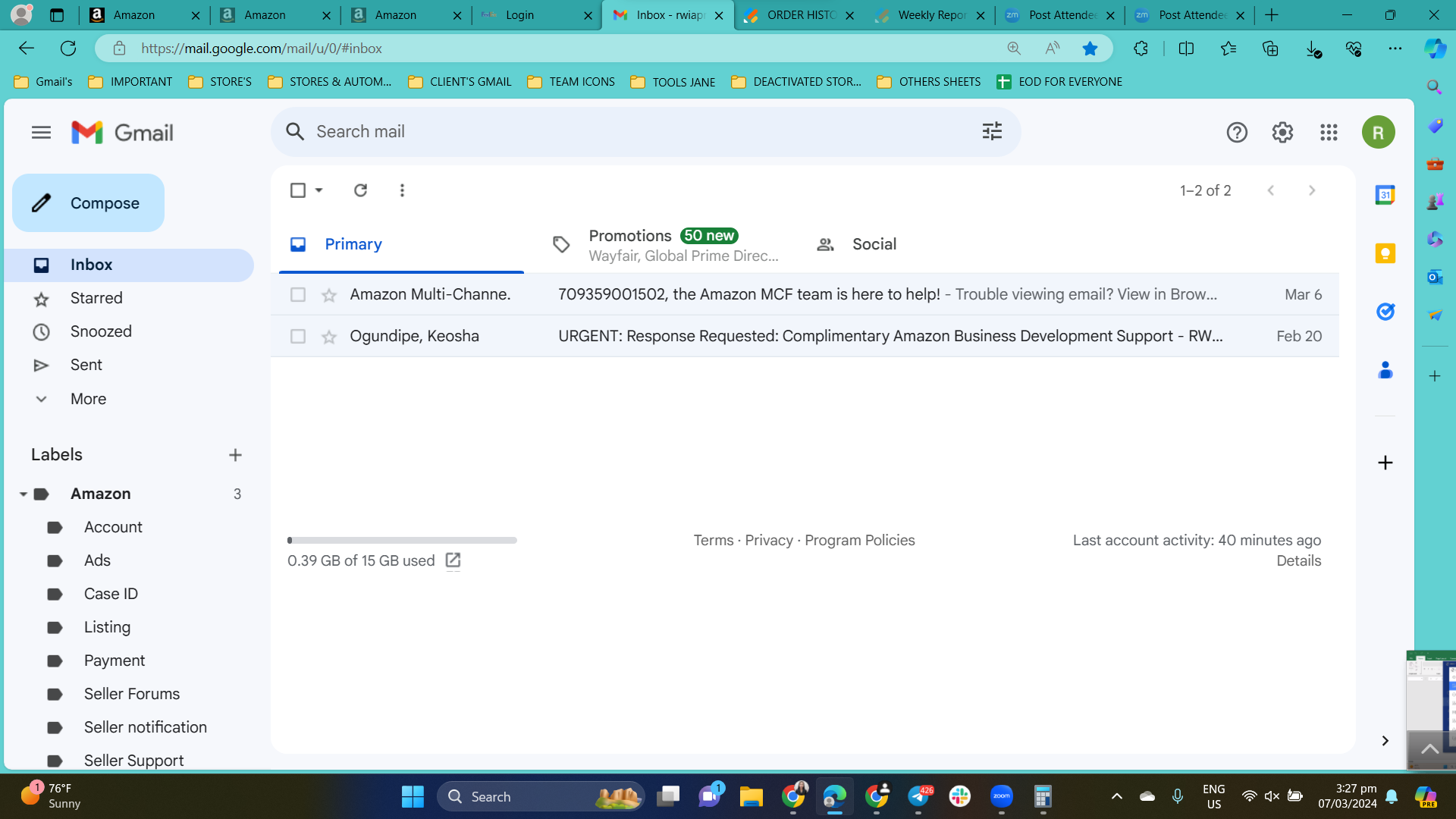Open the Privacy link
Image resolution: width=1456 pixels, height=819 pixels.
tap(769, 541)
